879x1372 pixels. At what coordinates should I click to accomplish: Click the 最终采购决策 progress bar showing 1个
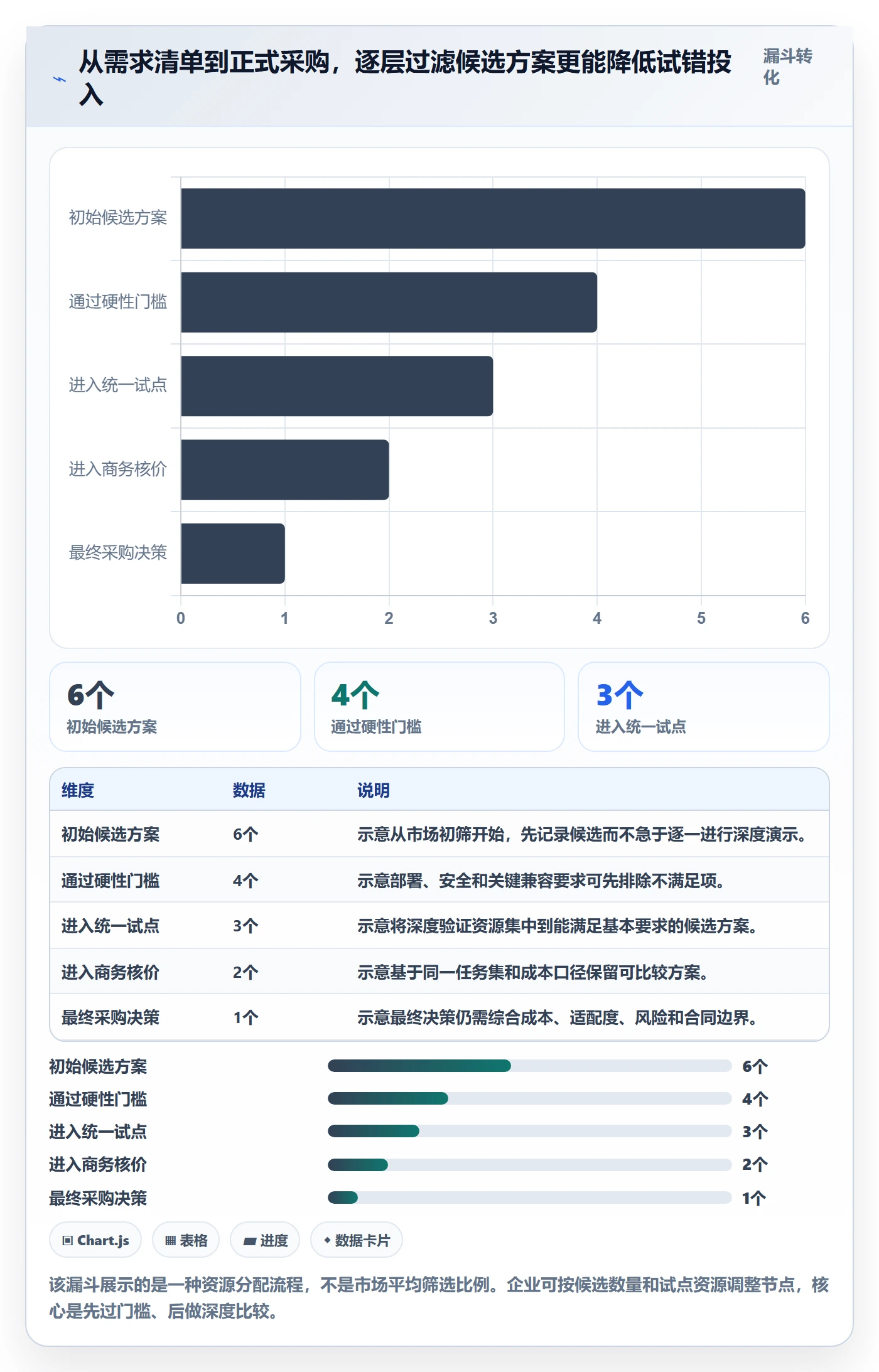(529, 1198)
